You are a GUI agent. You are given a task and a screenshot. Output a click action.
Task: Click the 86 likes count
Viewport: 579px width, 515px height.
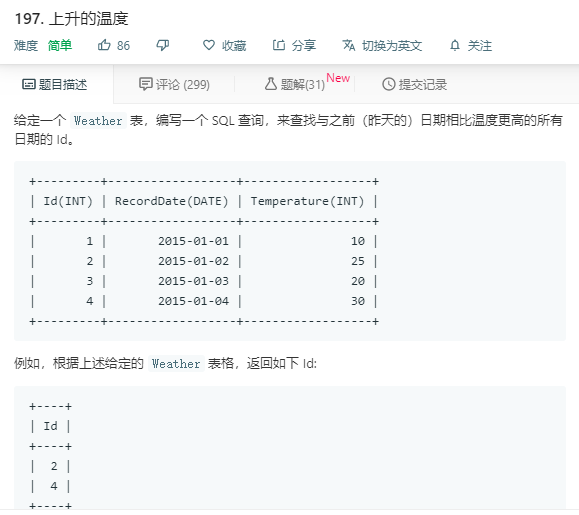123,45
